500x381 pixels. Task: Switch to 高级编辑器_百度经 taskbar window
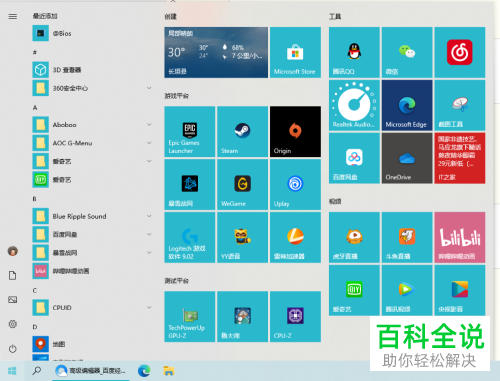(x=91, y=371)
